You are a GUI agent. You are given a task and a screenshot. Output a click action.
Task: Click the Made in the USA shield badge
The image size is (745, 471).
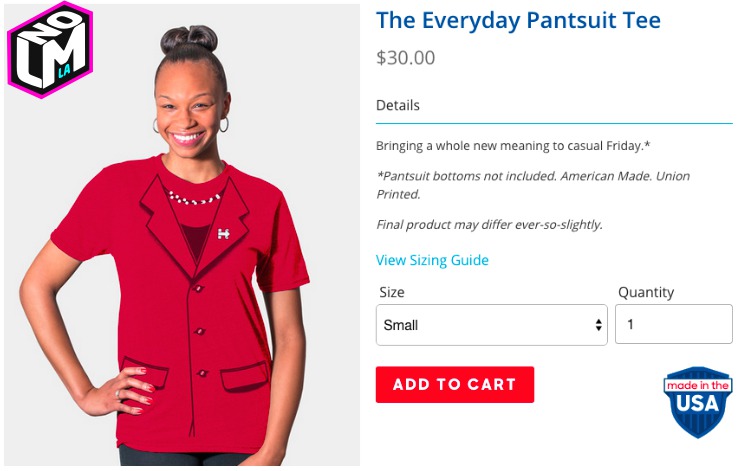(x=697, y=402)
